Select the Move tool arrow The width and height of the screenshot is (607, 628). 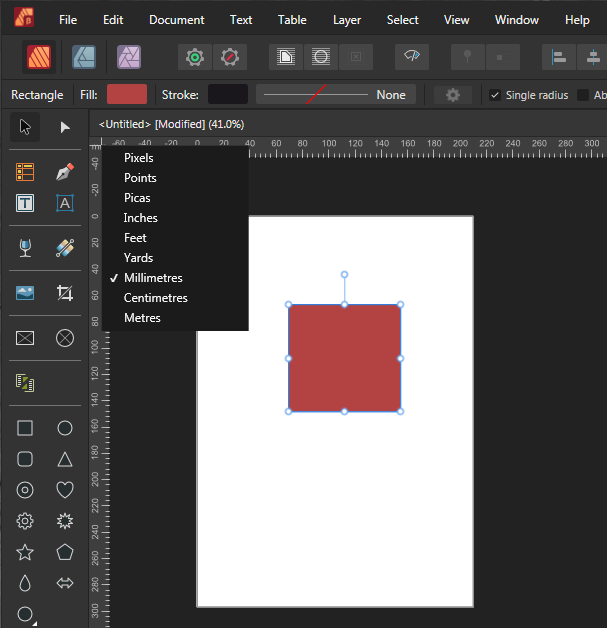25,127
